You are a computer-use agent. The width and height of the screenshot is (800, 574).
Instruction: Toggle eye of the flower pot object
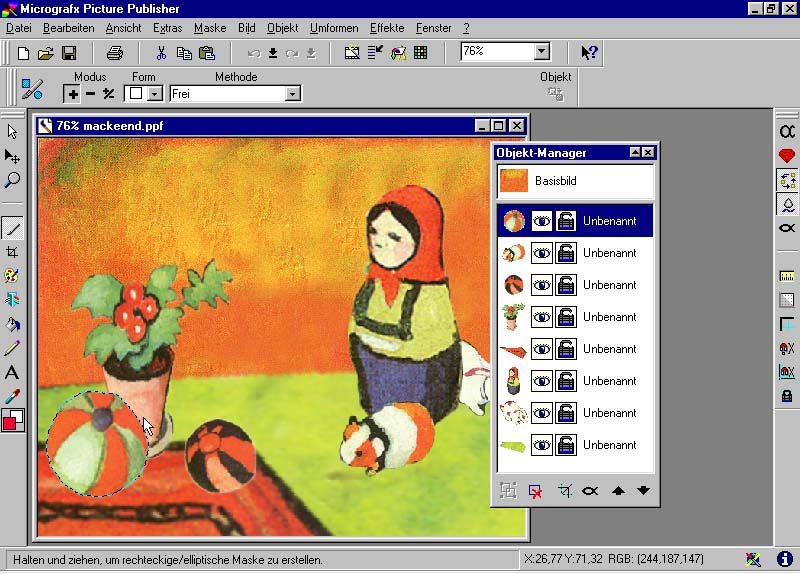pyautogui.click(x=541, y=317)
